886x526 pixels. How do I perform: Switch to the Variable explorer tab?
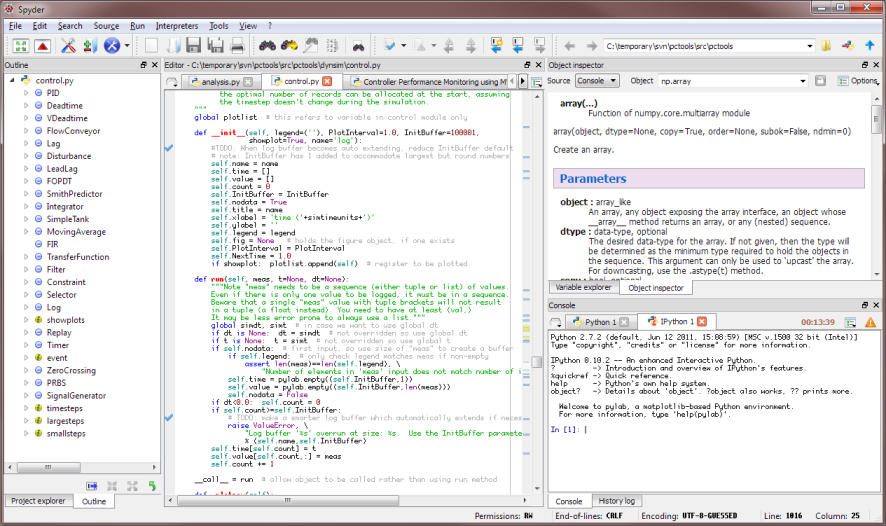point(582,287)
